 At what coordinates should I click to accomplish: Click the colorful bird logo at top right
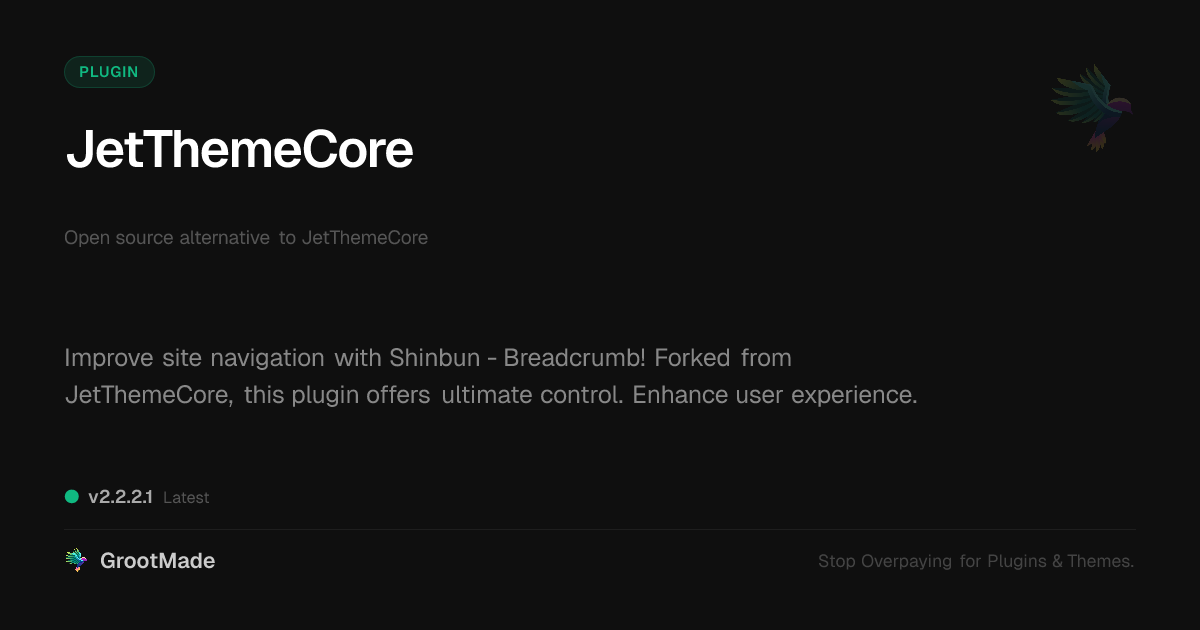coord(1092,107)
